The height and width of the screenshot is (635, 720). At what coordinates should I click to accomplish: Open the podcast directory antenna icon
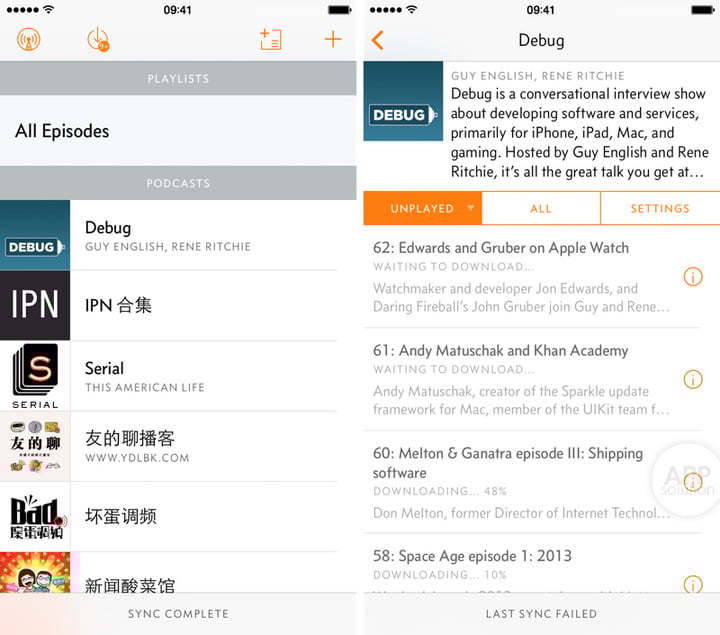coord(29,40)
